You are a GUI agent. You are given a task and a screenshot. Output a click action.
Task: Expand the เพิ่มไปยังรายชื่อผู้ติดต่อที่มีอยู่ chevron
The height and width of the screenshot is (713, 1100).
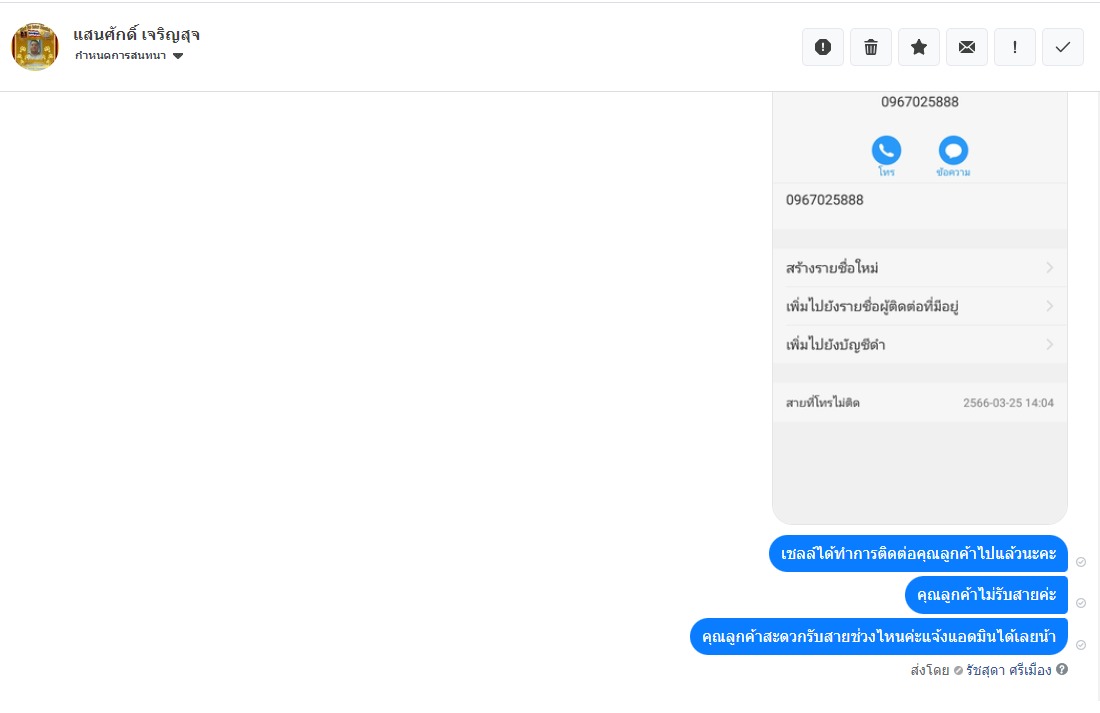(x=1049, y=306)
